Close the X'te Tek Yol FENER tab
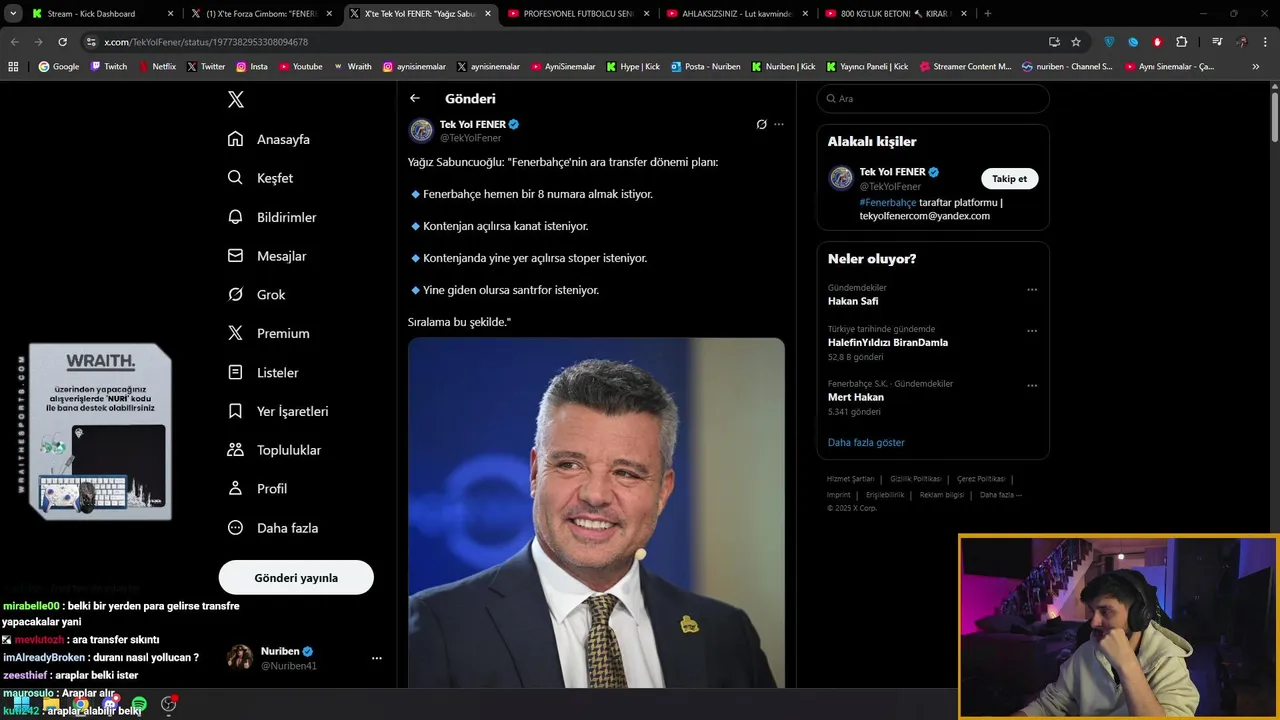This screenshot has height=720, width=1280. pos(488,14)
